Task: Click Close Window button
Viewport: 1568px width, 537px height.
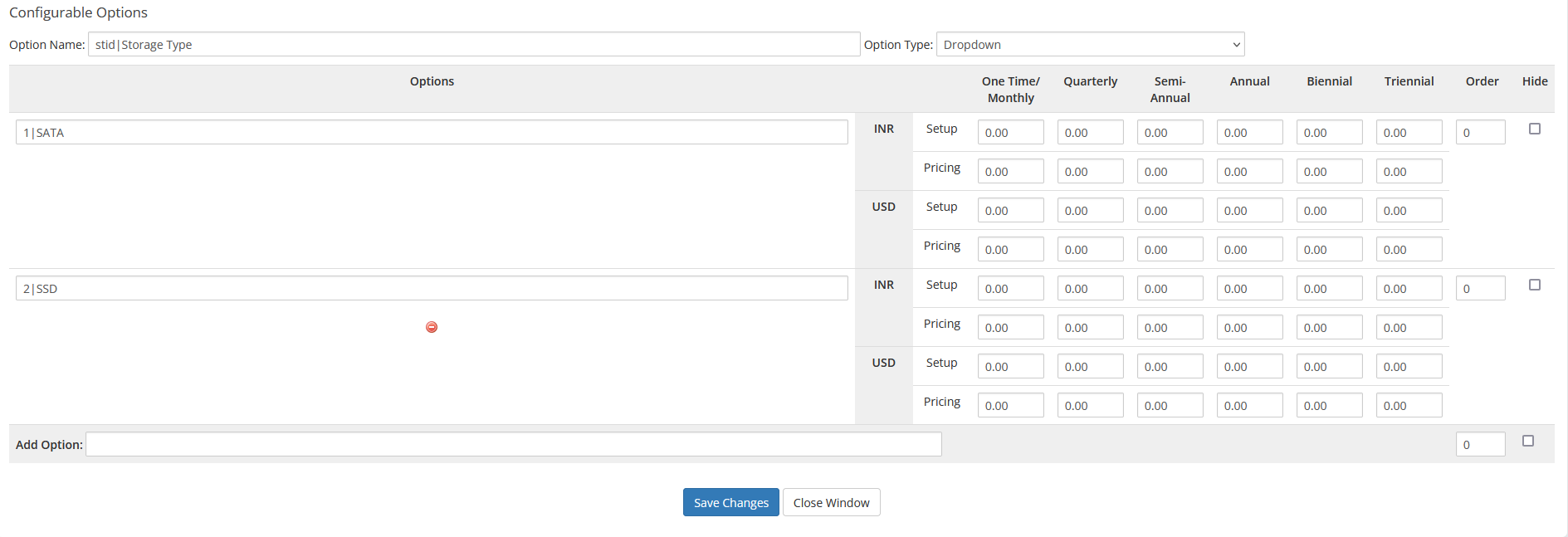Action: click(x=831, y=502)
